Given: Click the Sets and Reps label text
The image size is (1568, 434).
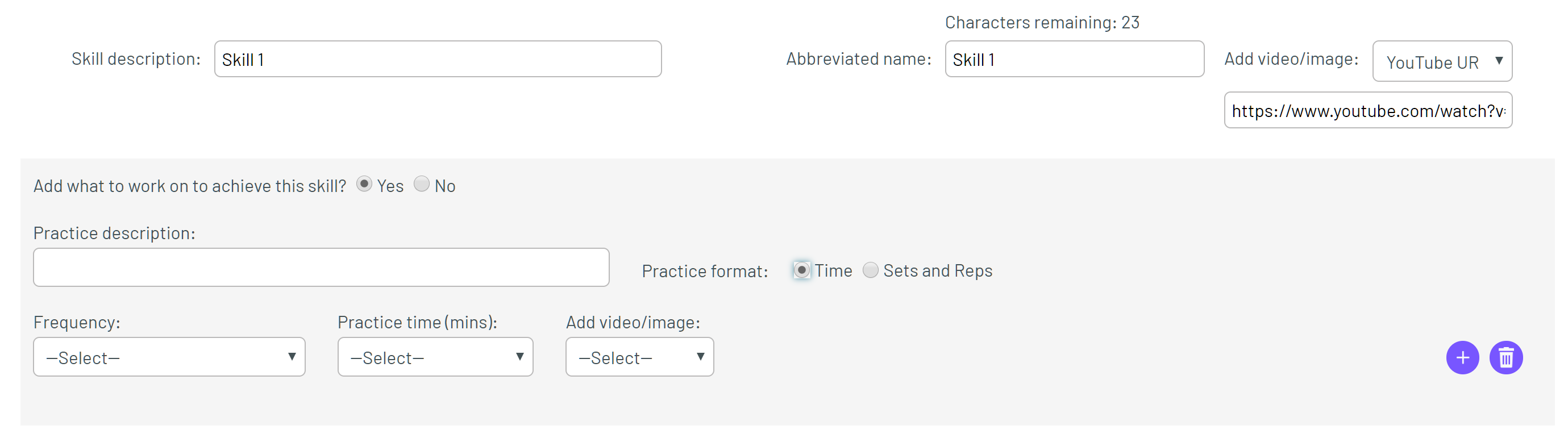Looking at the screenshot, I should pos(937,271).
